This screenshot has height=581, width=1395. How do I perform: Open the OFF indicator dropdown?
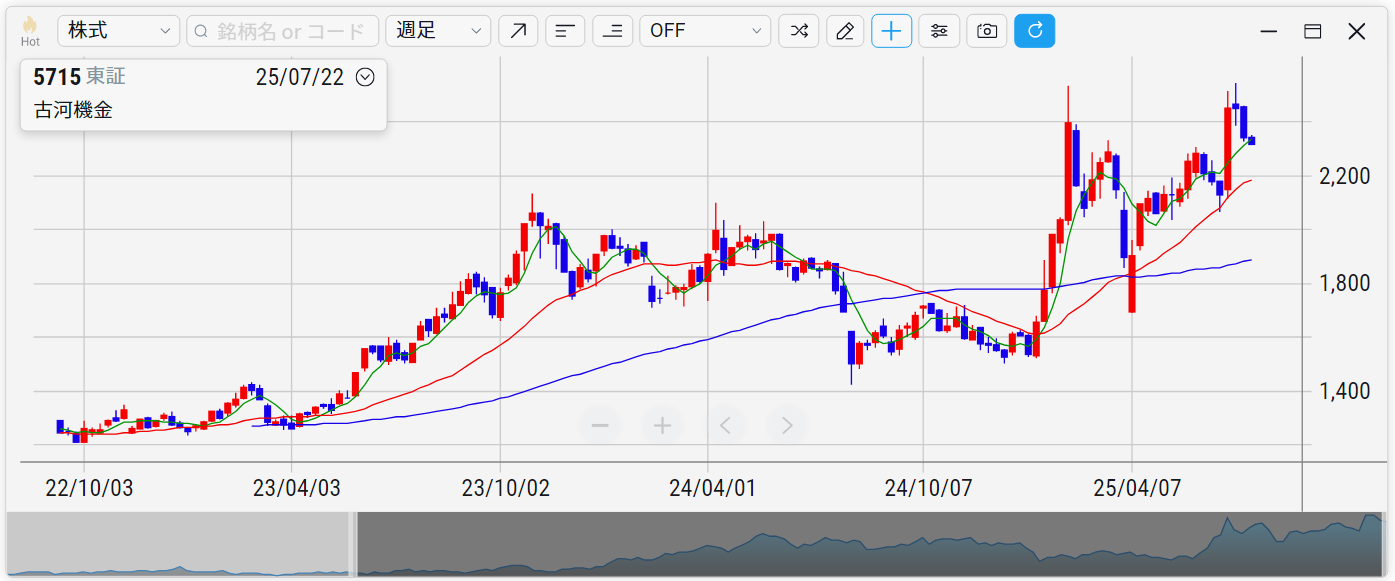tap(705, 31)
